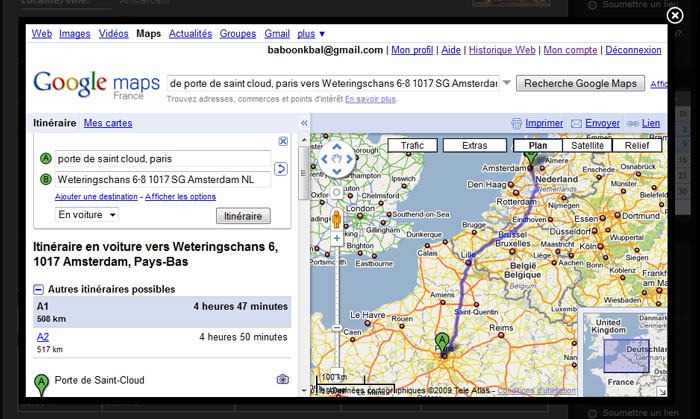
Task: Pan the map up with the arrow
Action: pos(337,146)
